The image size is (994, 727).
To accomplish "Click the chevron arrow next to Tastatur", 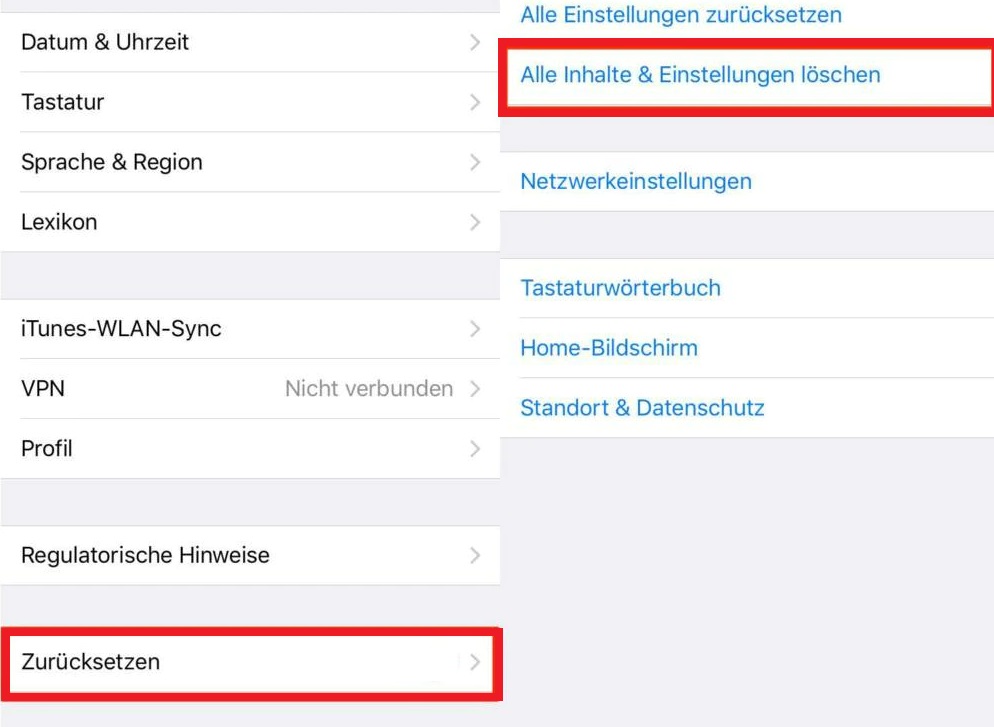I will point(475,102).
